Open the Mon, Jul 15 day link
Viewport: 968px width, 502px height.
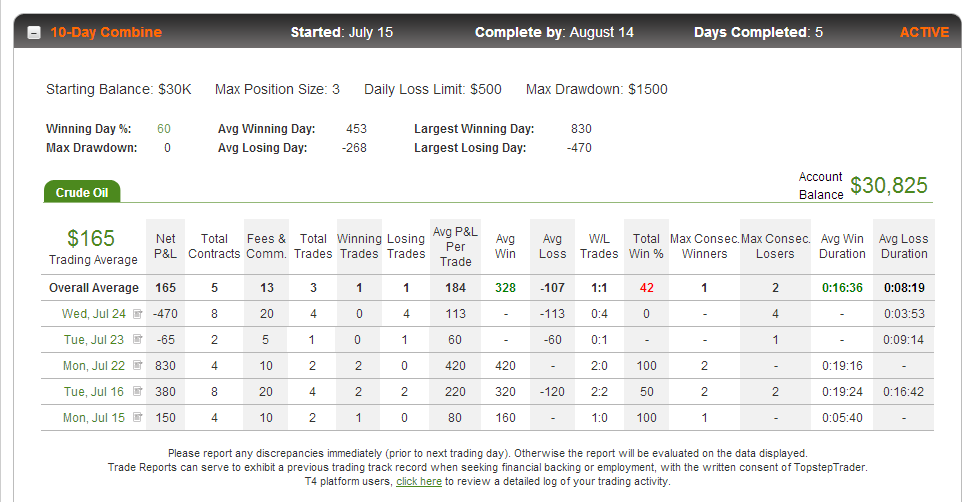coord(94,417)
